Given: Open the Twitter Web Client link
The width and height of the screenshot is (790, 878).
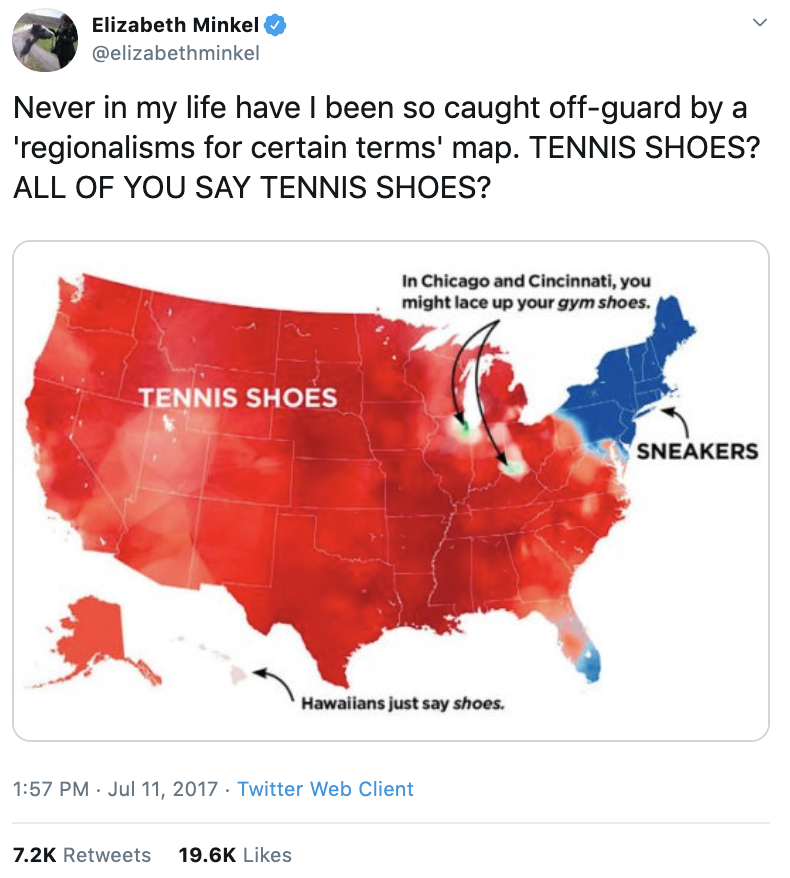Looking at the screenshot, I should 335,790.
